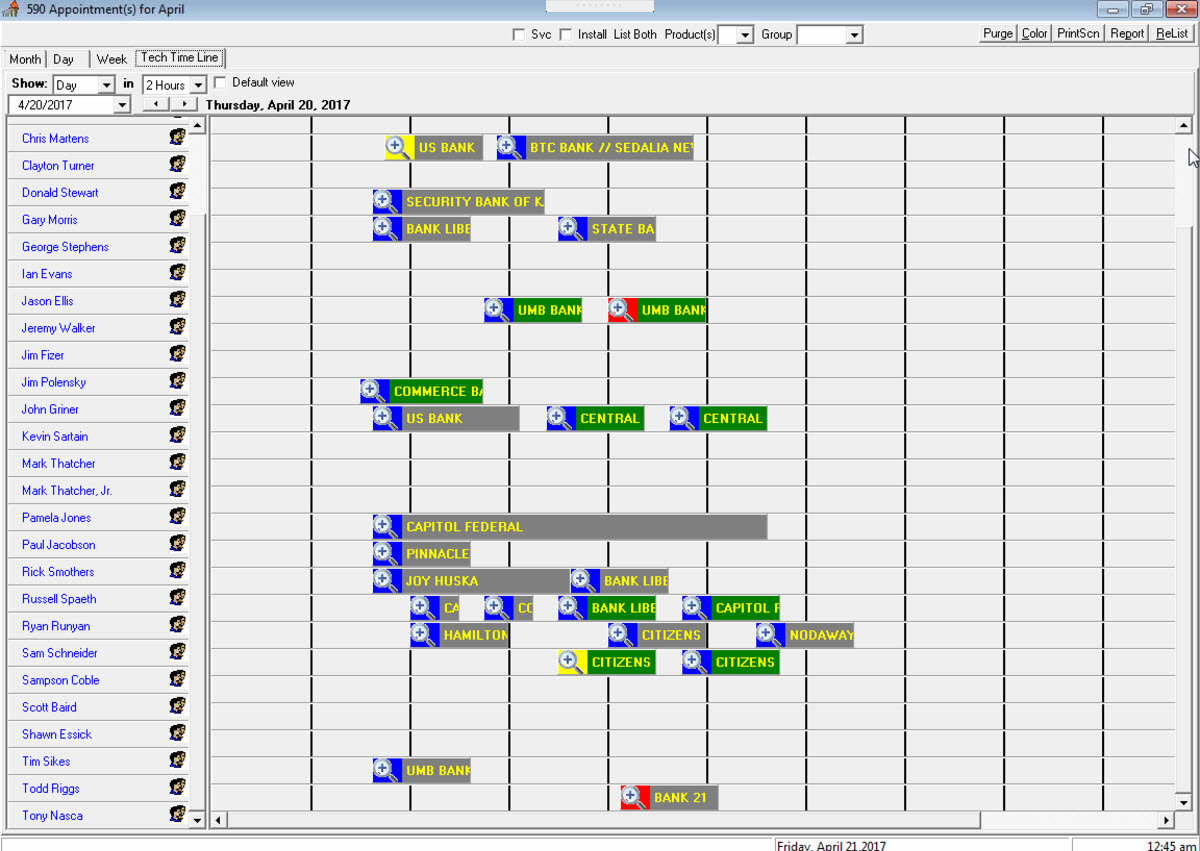Click the Purge button
Image resolution: width=1200 pixels, height=851 pixels.
(x=998, y=33)
